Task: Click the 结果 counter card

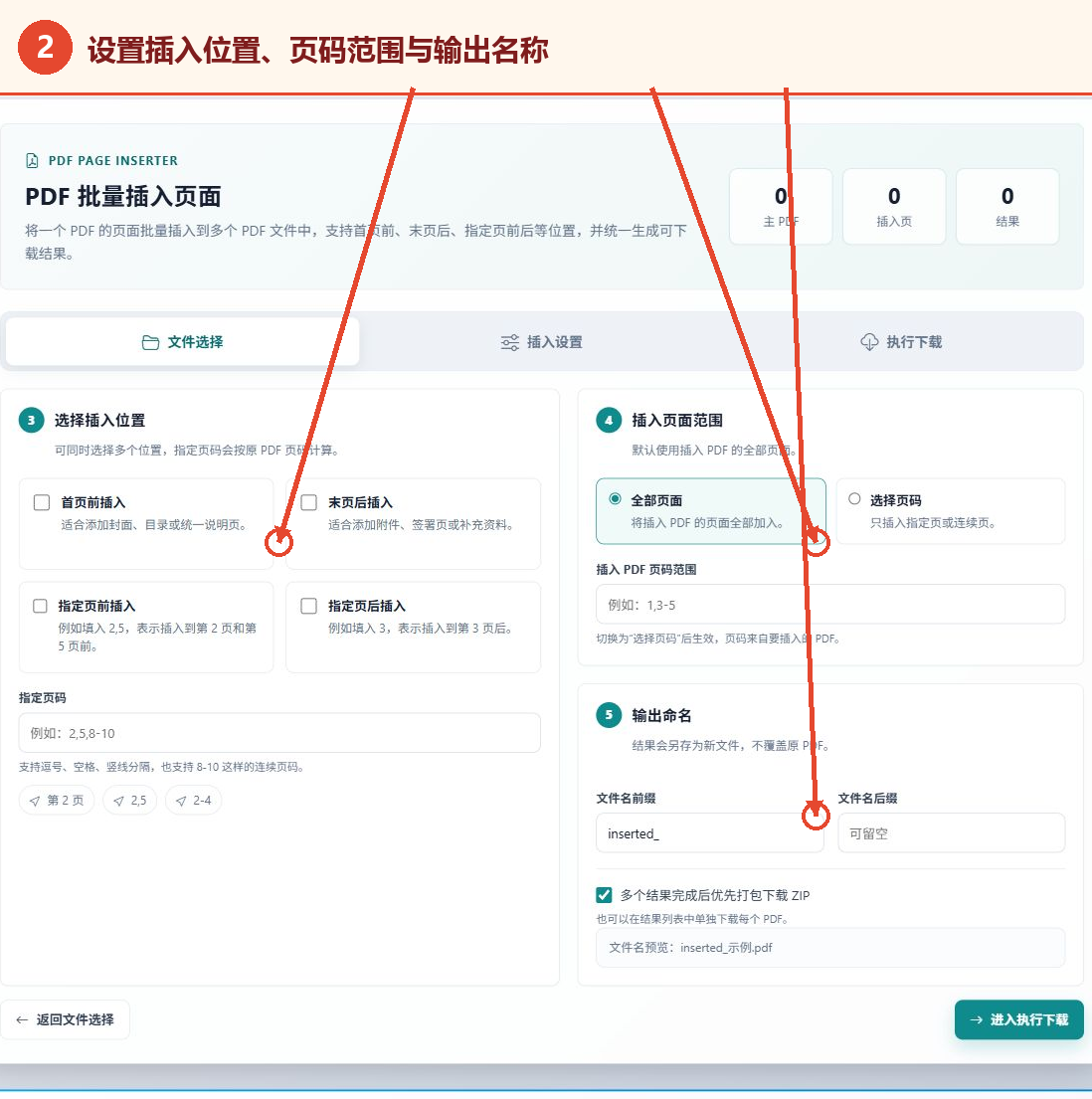Action: click(1007, 207)
